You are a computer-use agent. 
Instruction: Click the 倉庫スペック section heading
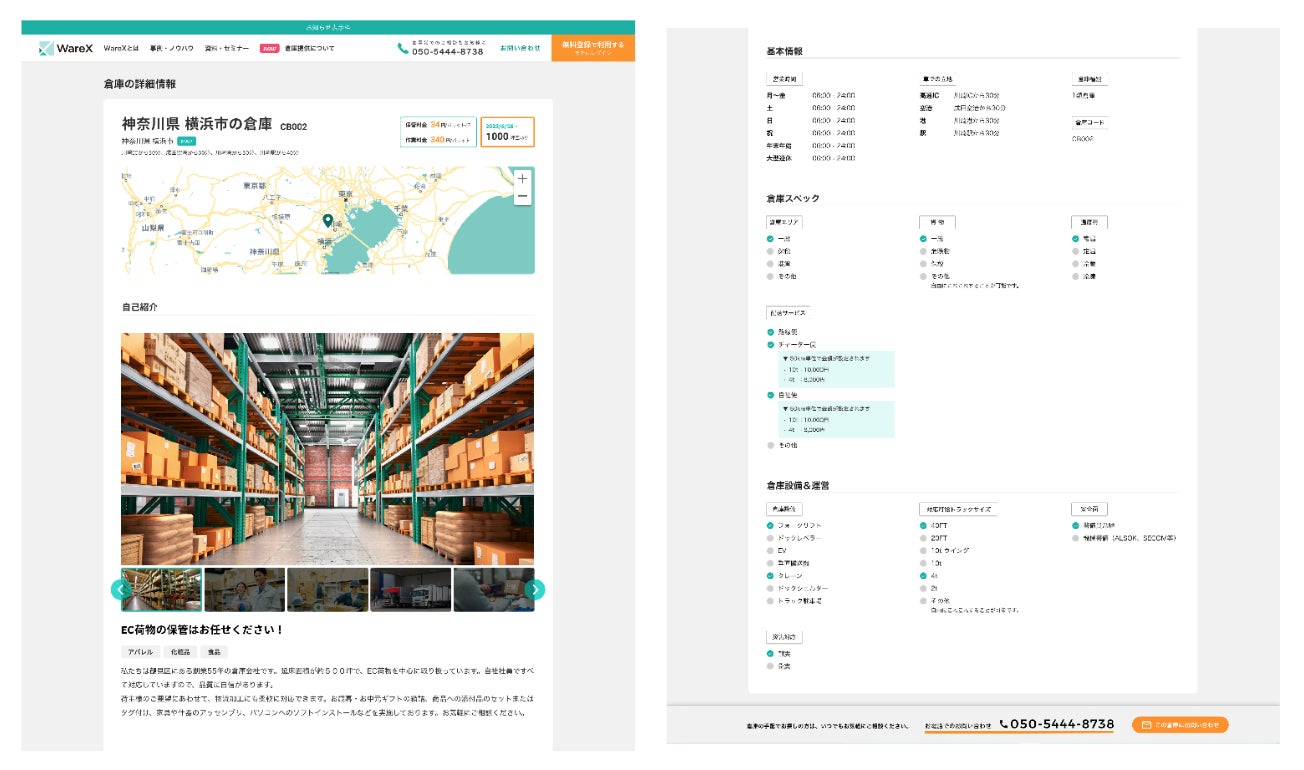pyautogui.click(x=793, y=198)
